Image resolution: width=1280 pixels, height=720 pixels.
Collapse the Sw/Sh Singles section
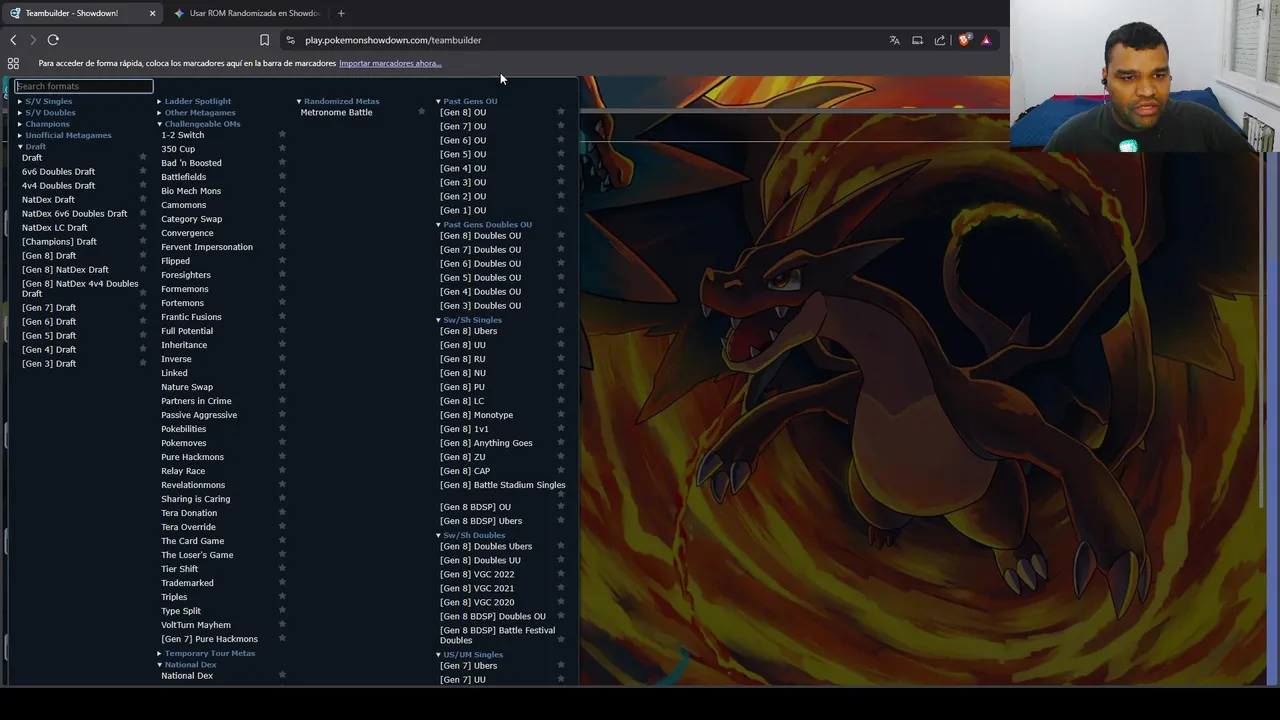(469, 320)
